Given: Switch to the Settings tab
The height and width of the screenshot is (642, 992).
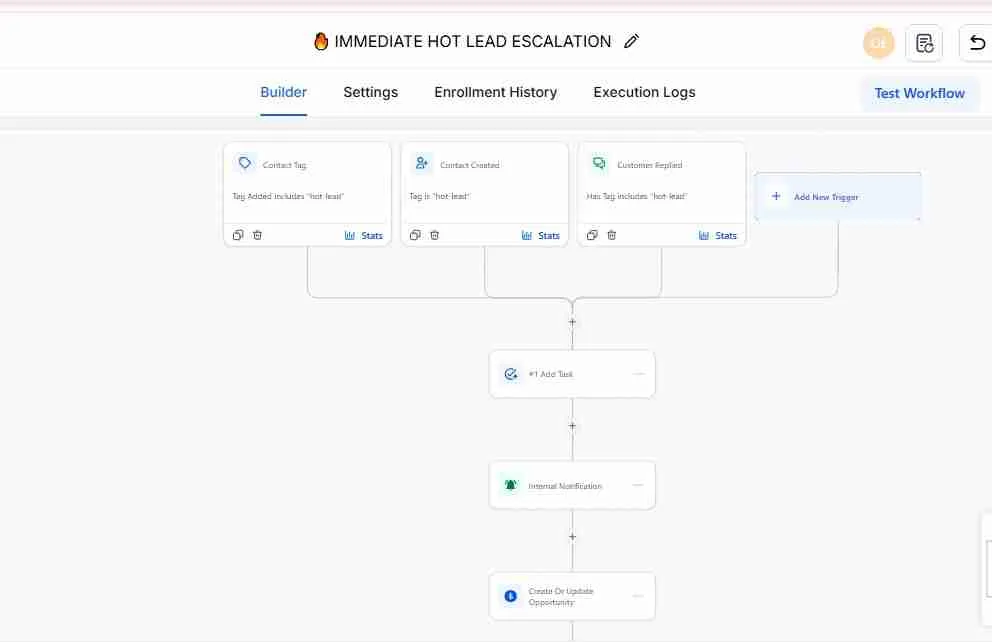Looking at the screenshot, I should coord(370,92).
